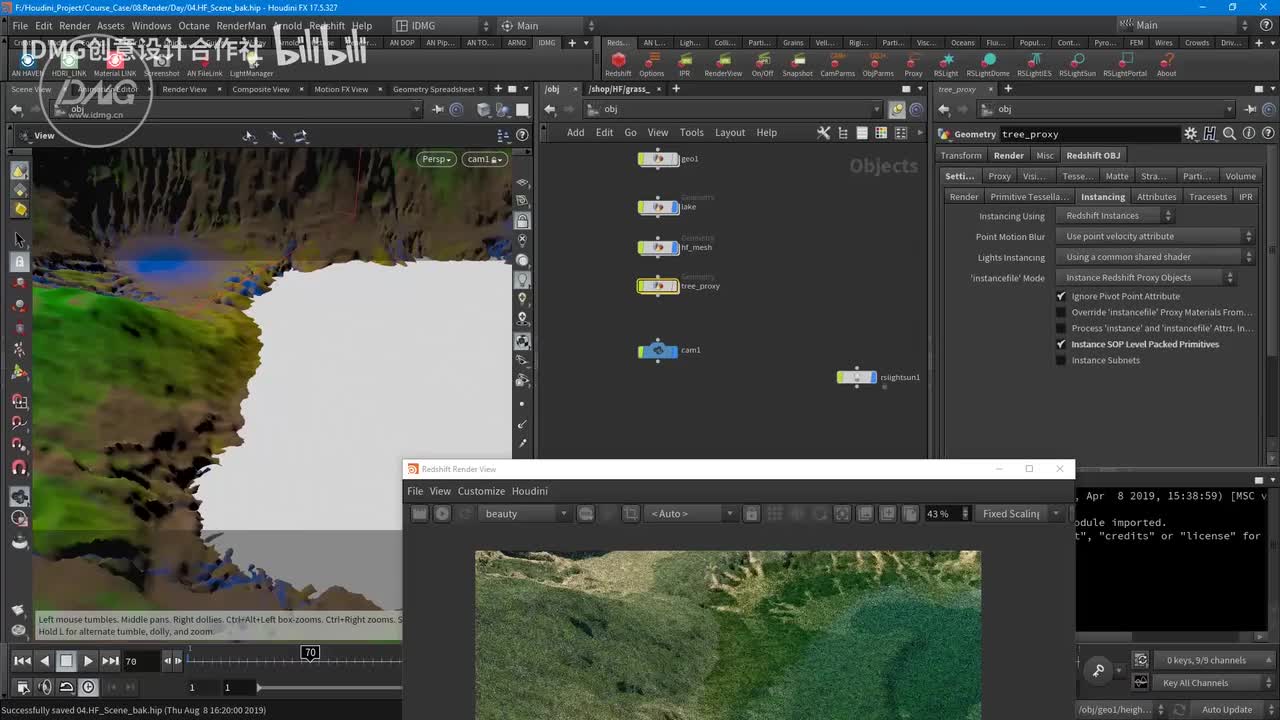Uncheck Ignore Pivot Point Attribute
This screenshot has width=1280, height=720.
(1061, 296)
